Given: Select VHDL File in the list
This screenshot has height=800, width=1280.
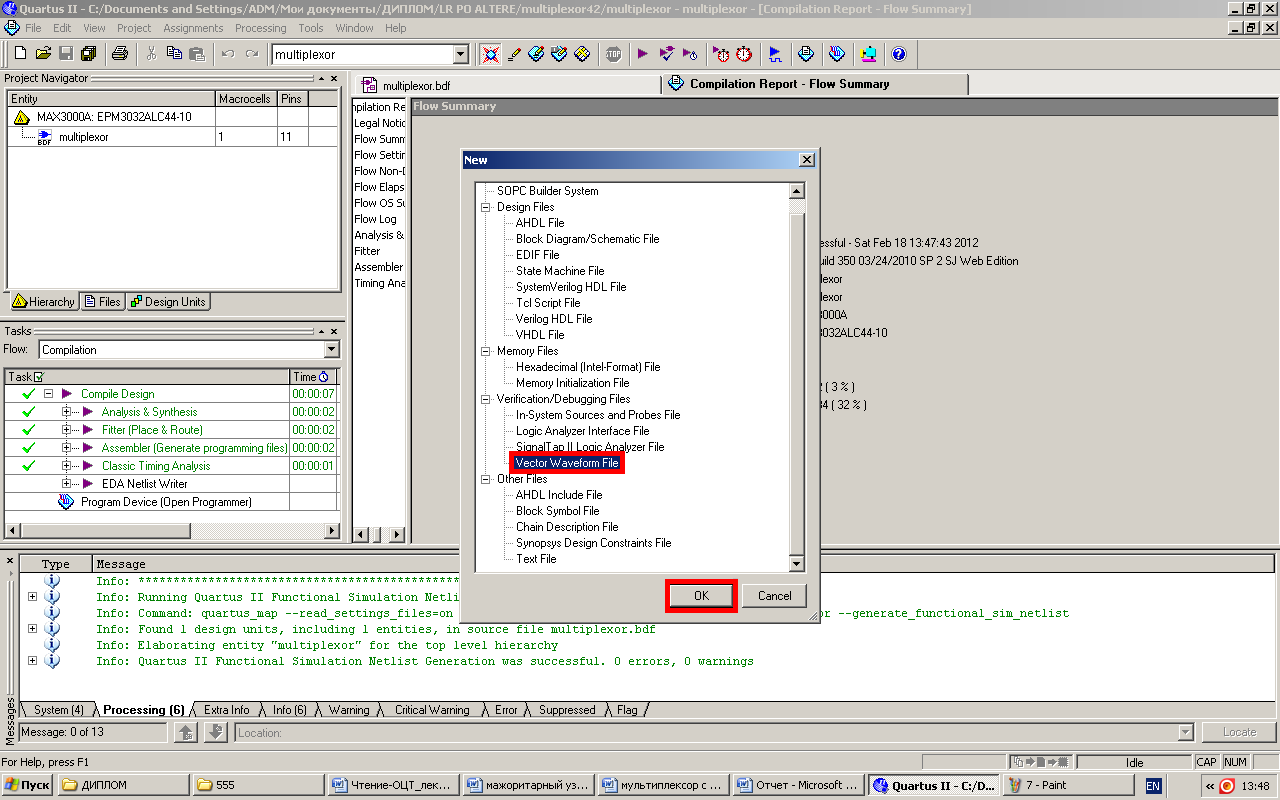Looking at the screenshot, I should [540, 335].
